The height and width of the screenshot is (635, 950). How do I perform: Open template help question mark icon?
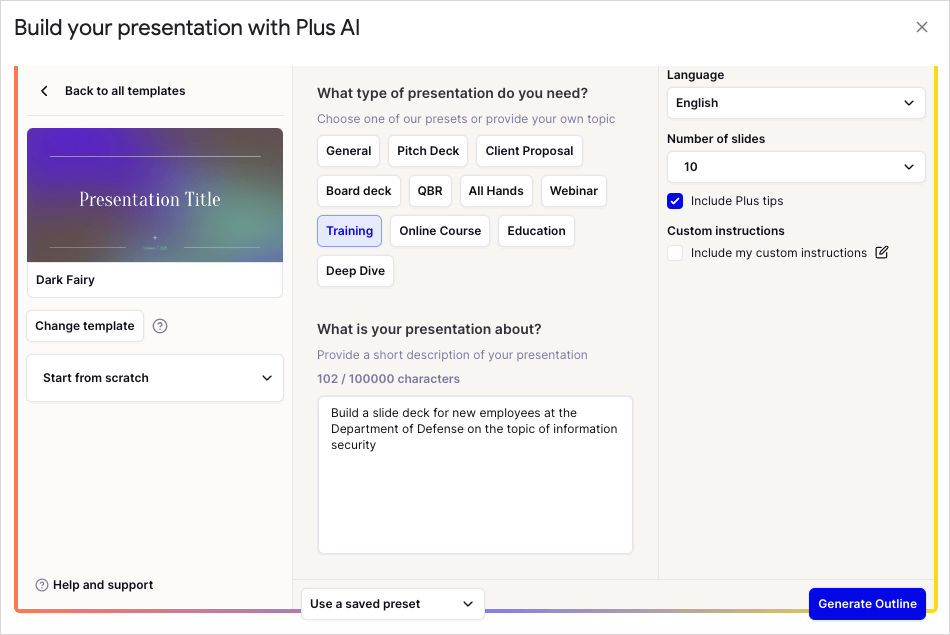(160, 326)
